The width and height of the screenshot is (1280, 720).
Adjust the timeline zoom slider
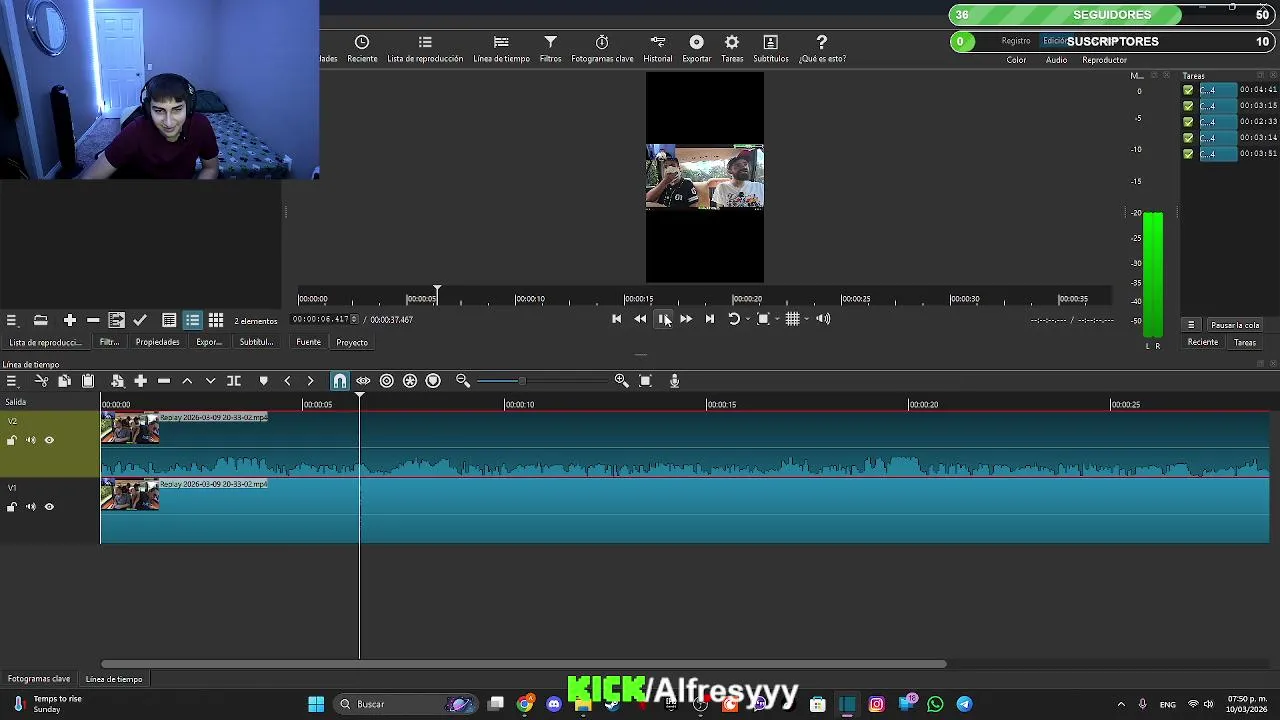[541, 381]
